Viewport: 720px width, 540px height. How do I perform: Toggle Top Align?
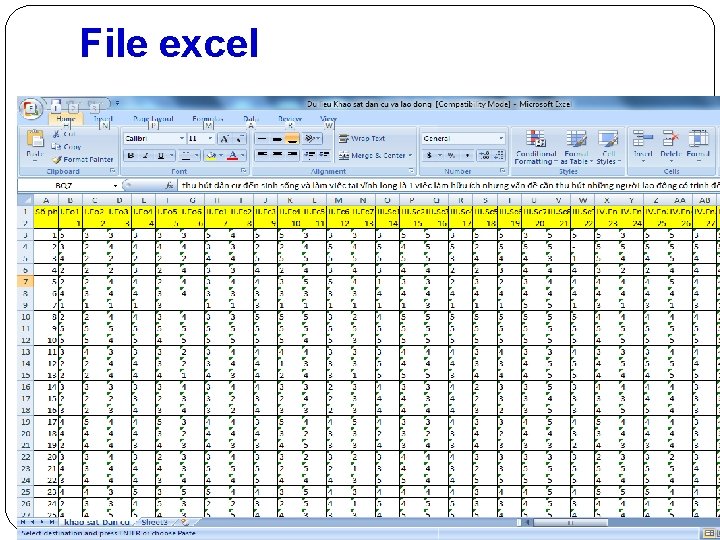click(x=262, y=139)
